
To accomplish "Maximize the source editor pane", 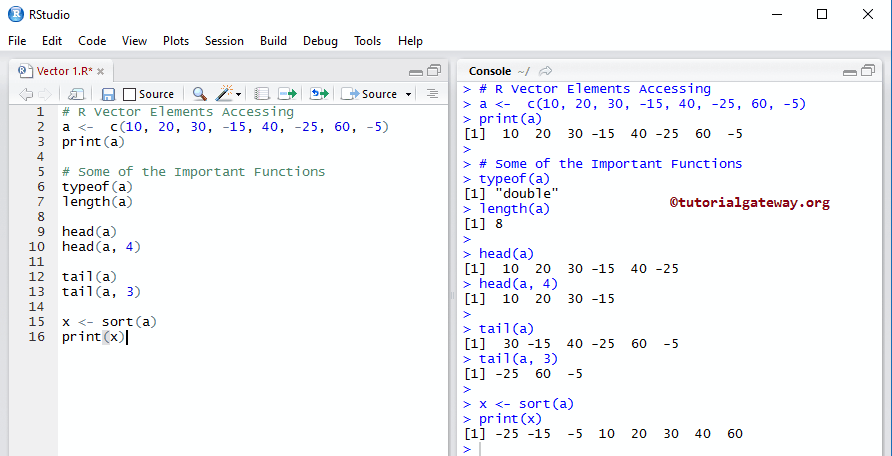I will coord(434,70).
